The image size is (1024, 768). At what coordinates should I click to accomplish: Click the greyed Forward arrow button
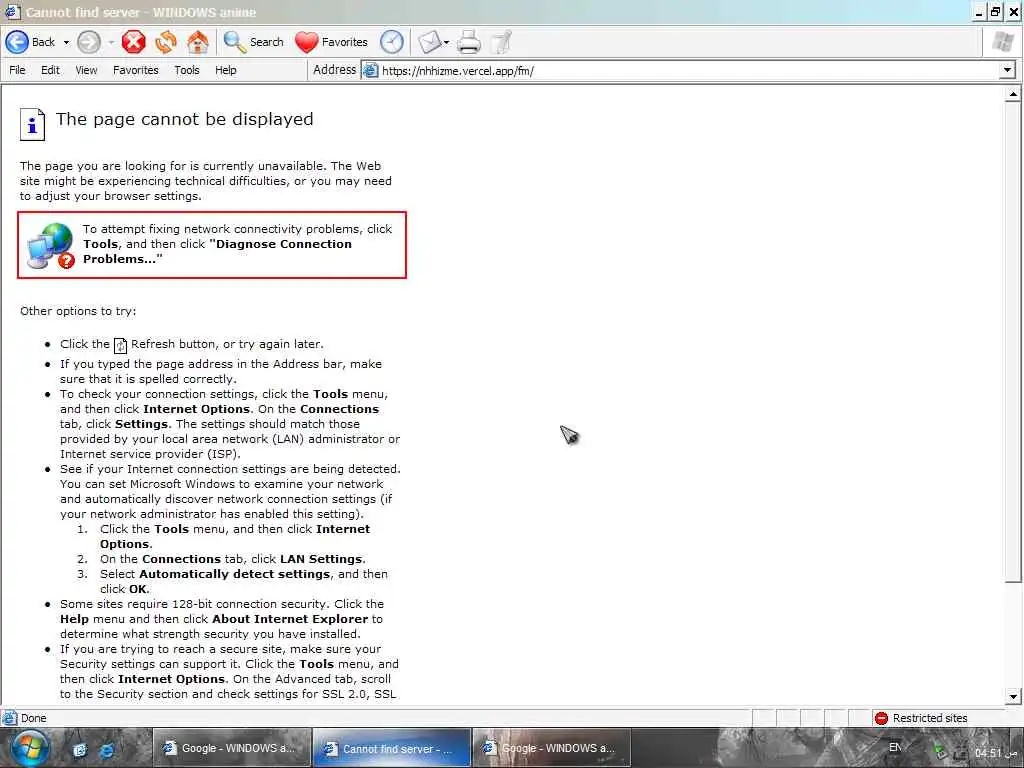pos(89,42)
